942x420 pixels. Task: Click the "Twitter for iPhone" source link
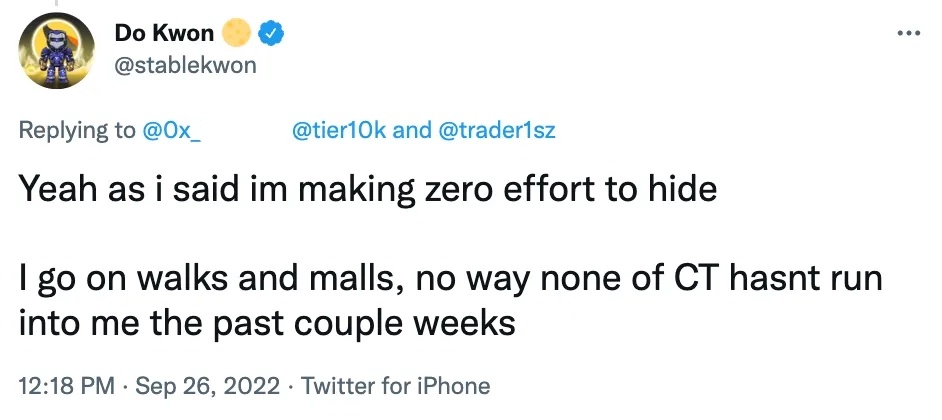(395, 385)
